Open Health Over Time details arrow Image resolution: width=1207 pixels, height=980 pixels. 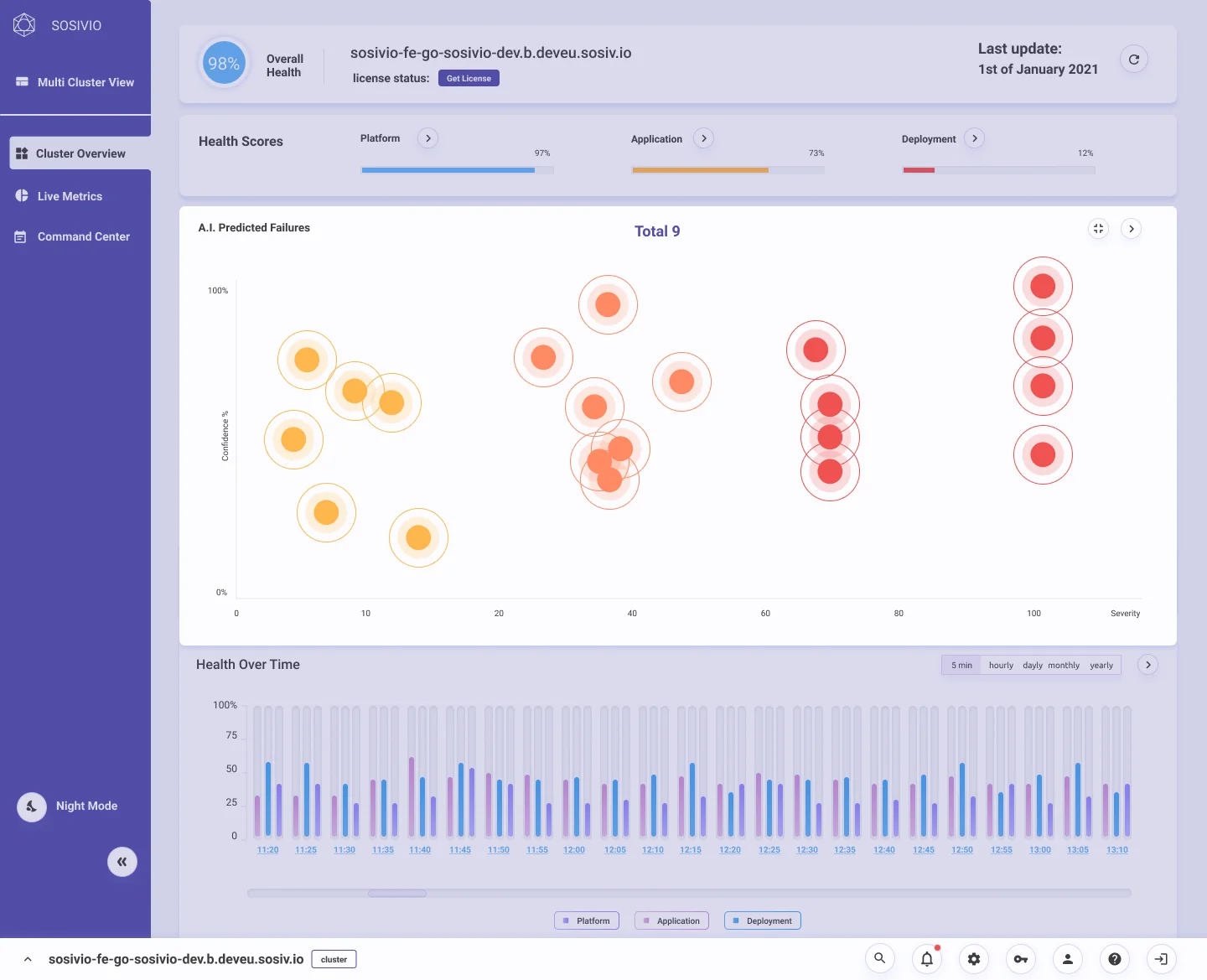1148,665
